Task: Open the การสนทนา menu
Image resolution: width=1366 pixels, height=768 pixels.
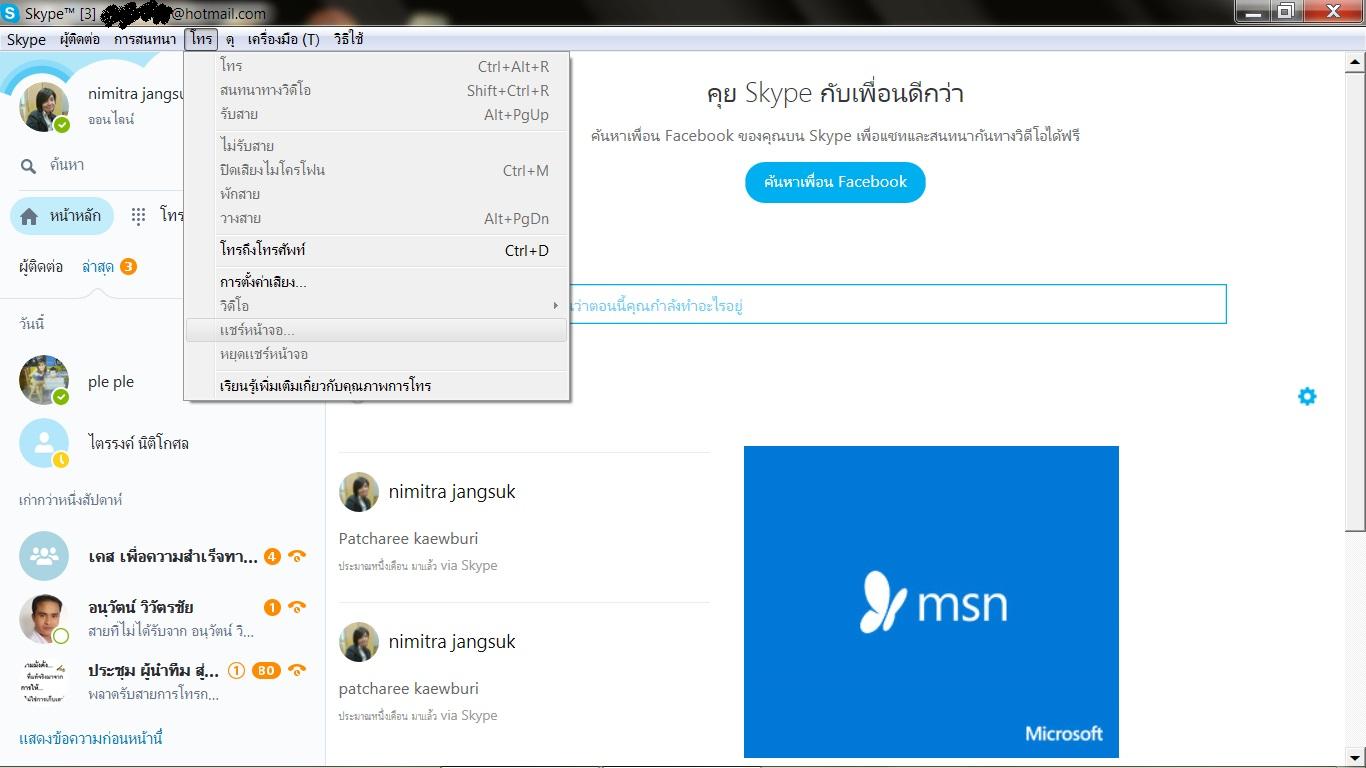Action: tap(145, 40)
